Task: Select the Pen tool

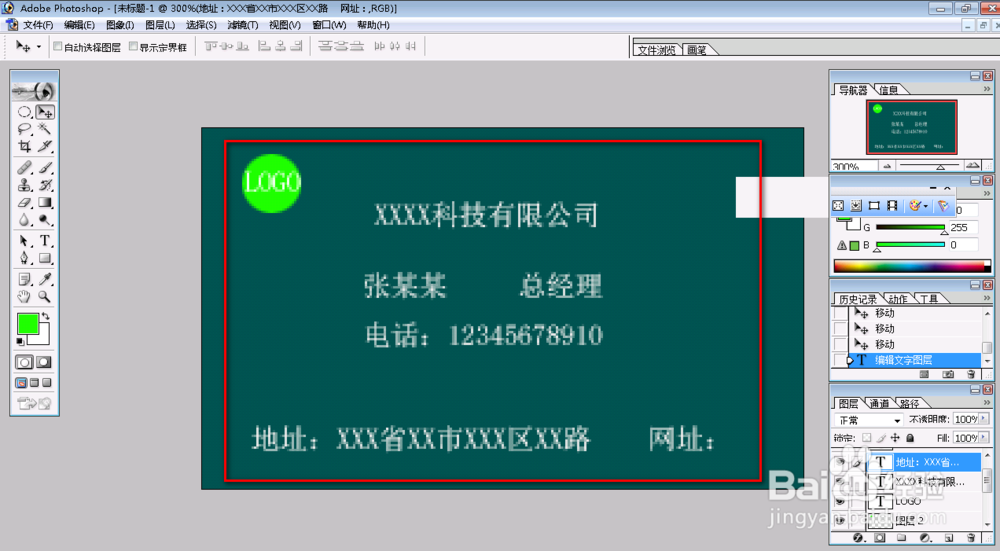Action: 25,258
